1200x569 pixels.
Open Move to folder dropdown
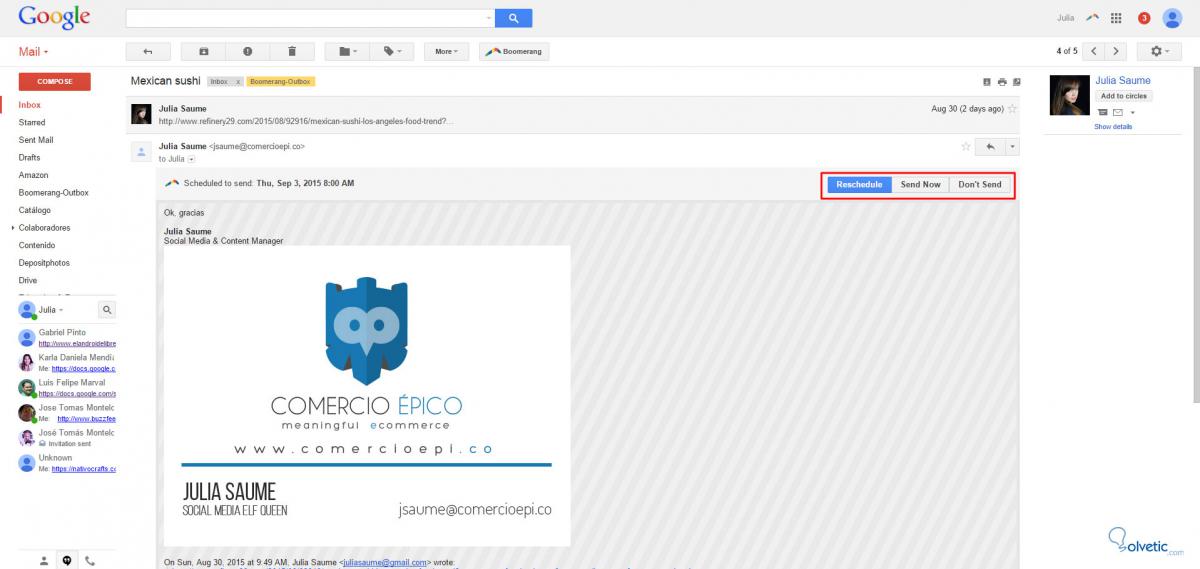click(347, 51)
